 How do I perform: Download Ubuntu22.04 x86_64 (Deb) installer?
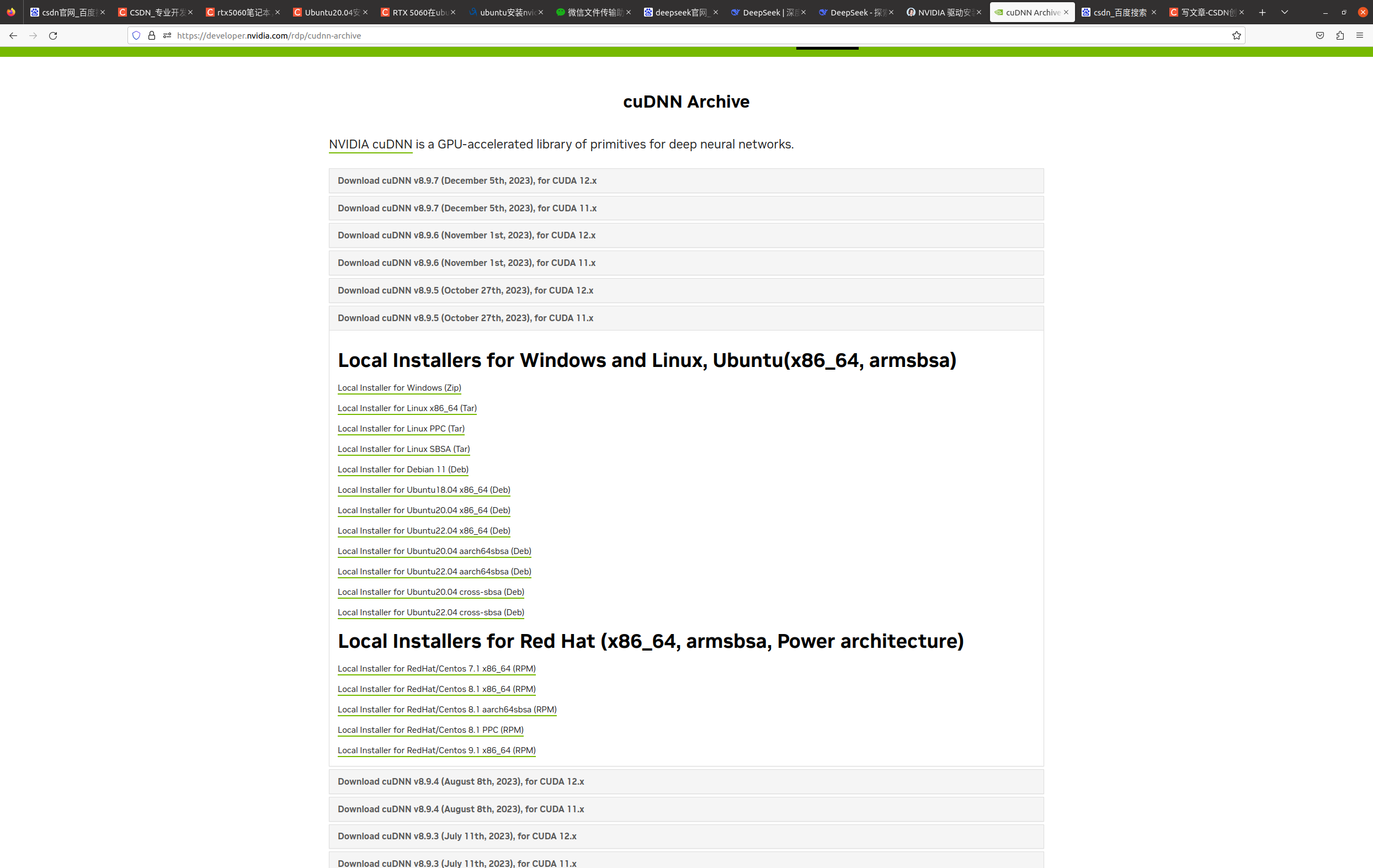[x=424, y=531]
